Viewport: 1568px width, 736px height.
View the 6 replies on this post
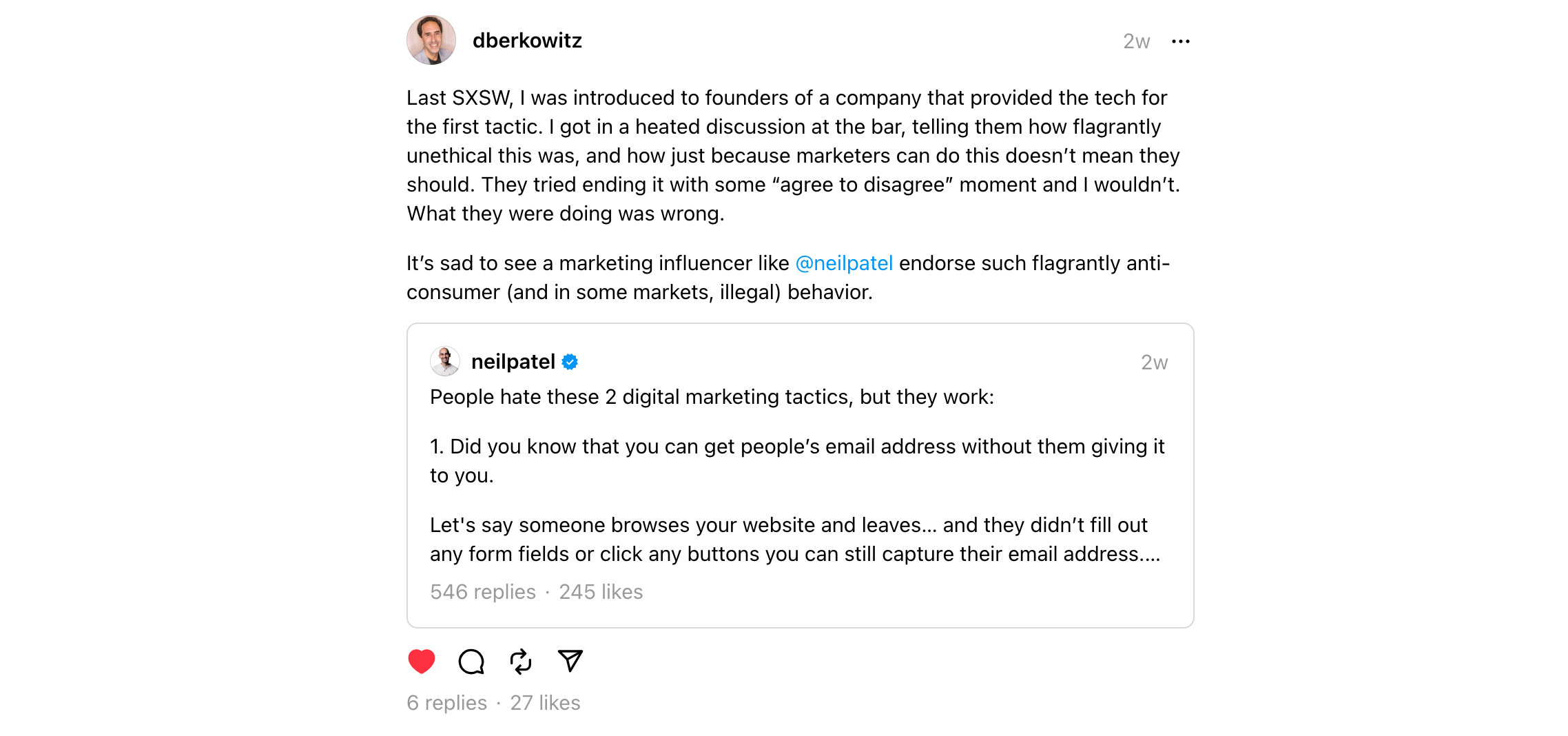(446, 703)
